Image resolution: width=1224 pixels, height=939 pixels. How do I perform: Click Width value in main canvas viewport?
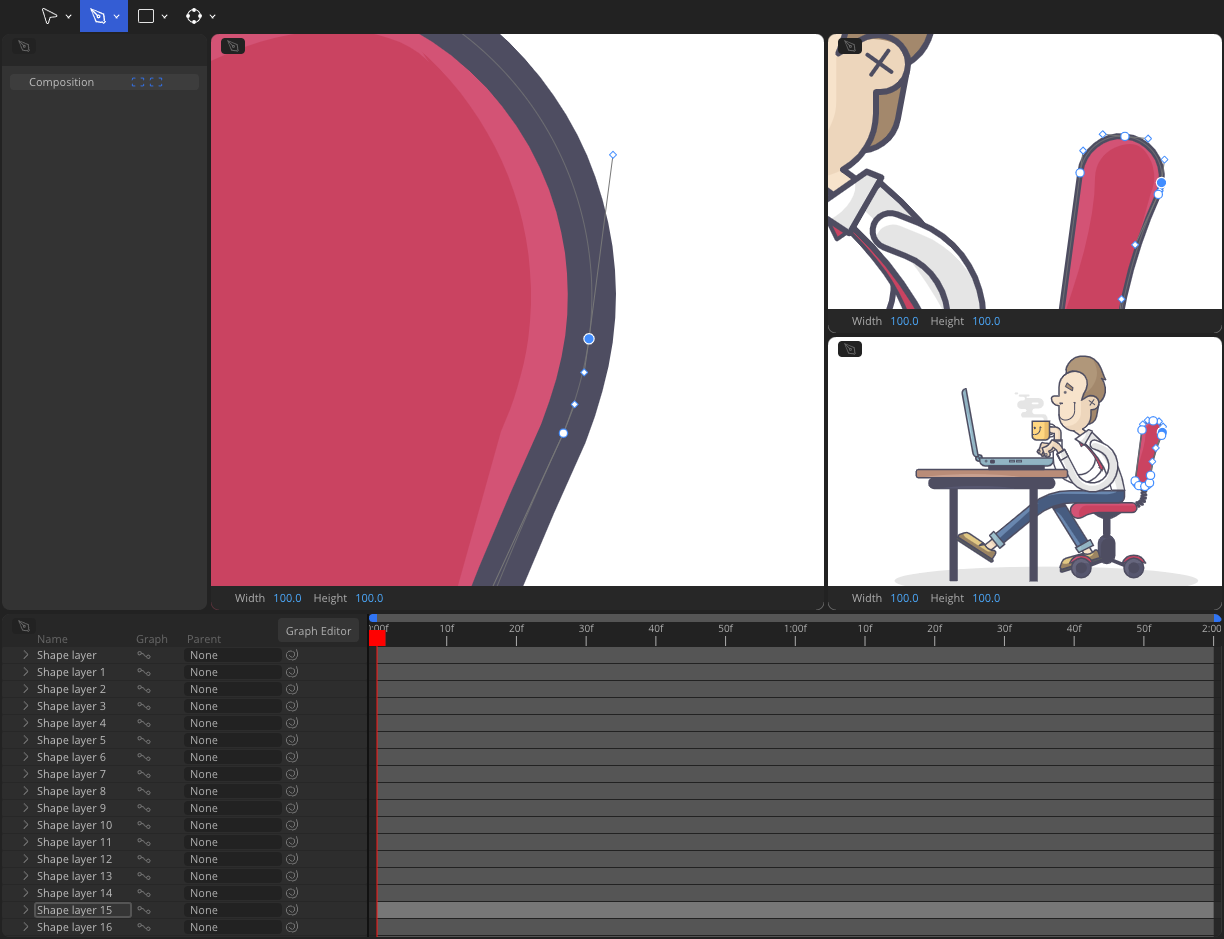pos(287,598)
